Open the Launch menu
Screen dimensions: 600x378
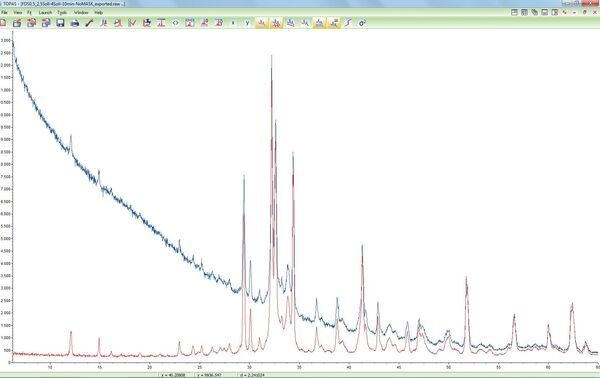click(x=45, y=12)
